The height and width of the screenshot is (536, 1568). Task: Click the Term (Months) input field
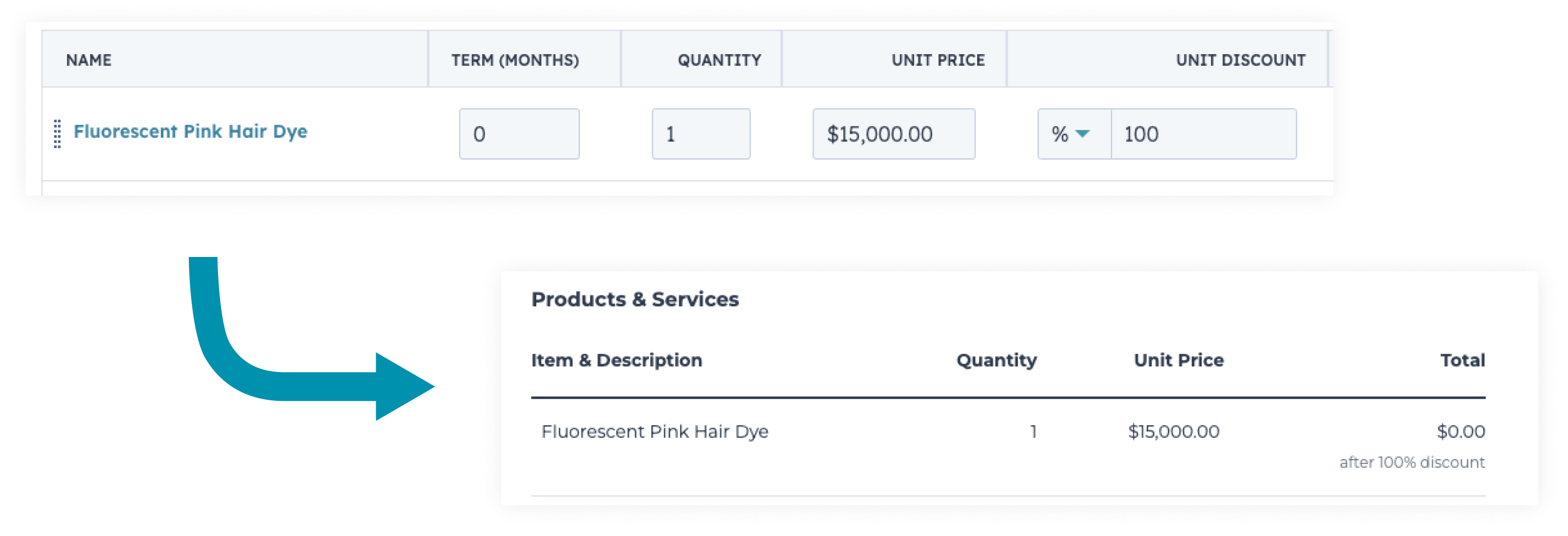click(x=519, y=134)
